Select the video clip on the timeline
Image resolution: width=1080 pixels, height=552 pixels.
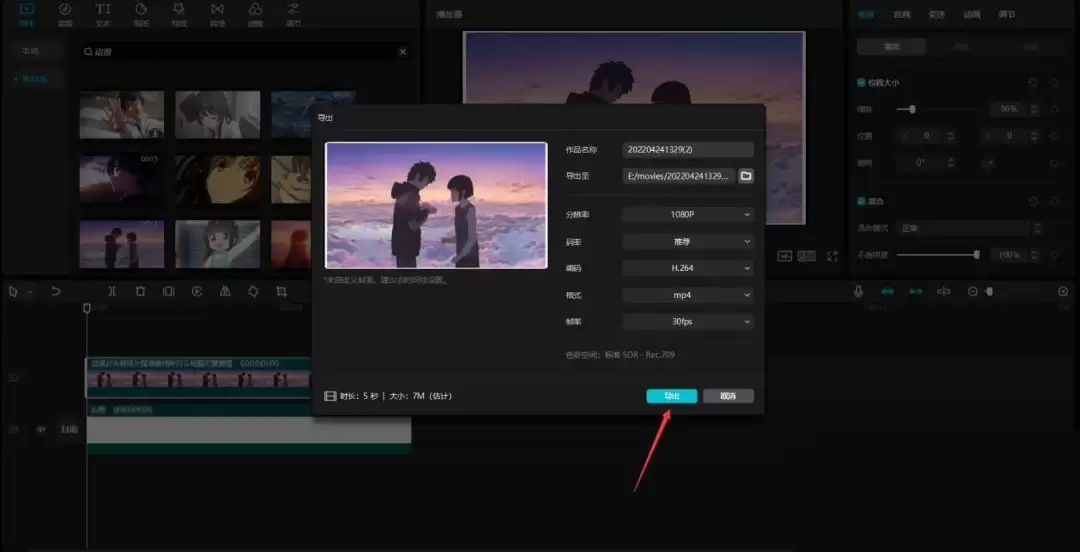198,377
